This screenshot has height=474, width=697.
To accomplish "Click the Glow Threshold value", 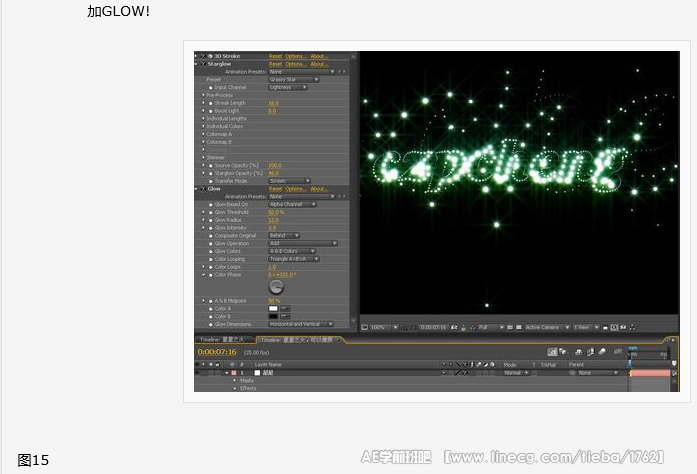I will click(x=276, y=212).
